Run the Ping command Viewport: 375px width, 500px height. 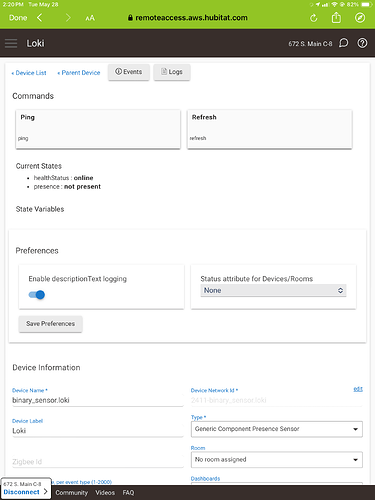98,129
